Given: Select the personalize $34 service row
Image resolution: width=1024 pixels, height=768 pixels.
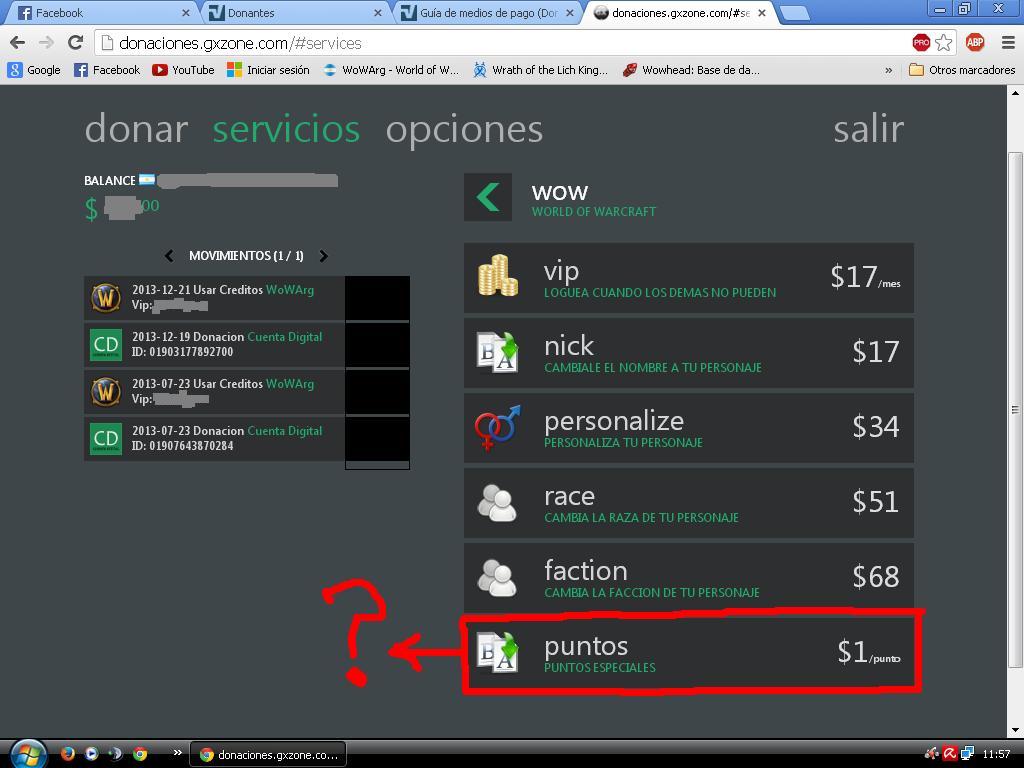Looking at the screenshot, I should 688,428.
